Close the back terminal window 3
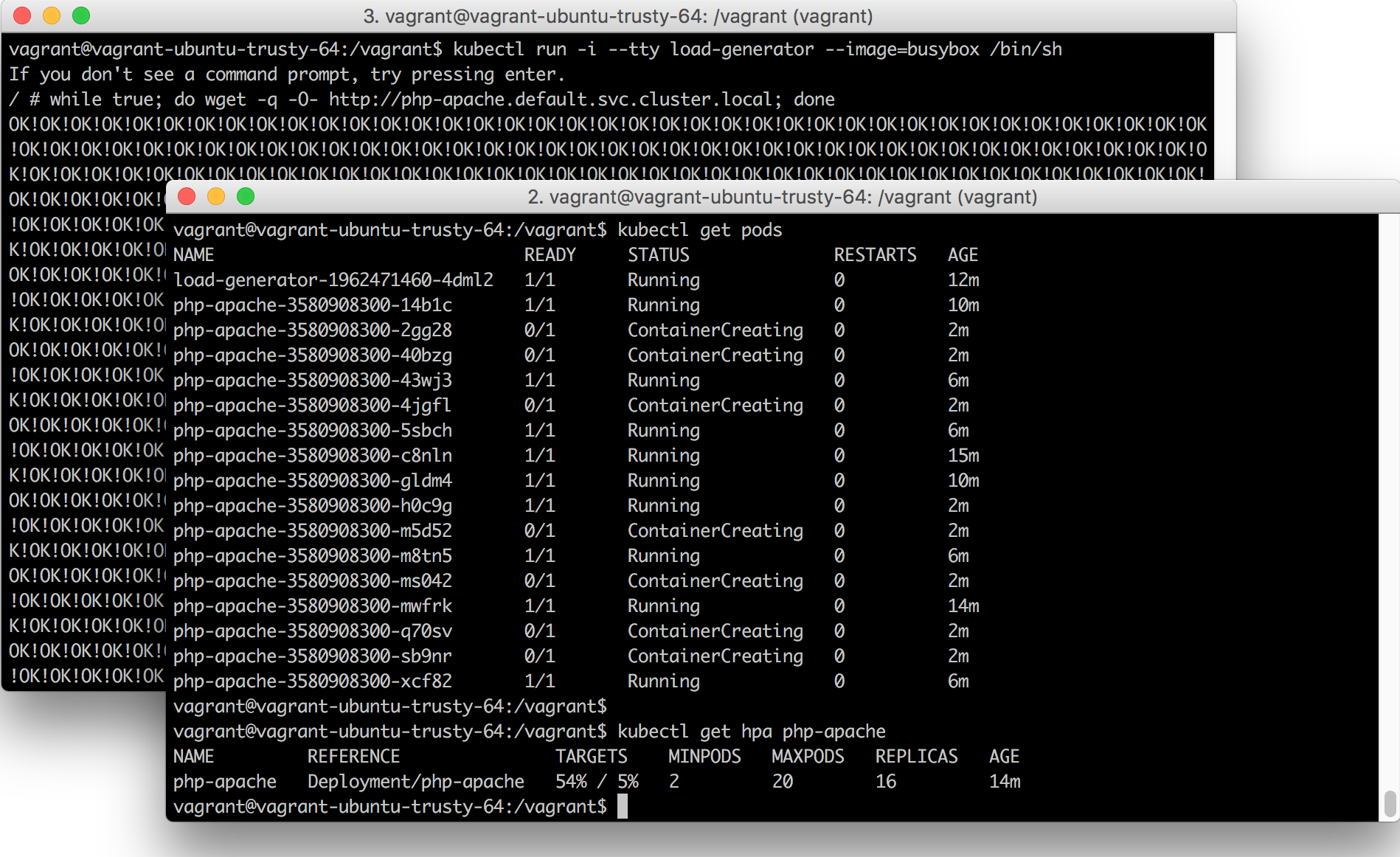The height and width of the screenshot is (857, 1400). [22, 15]
